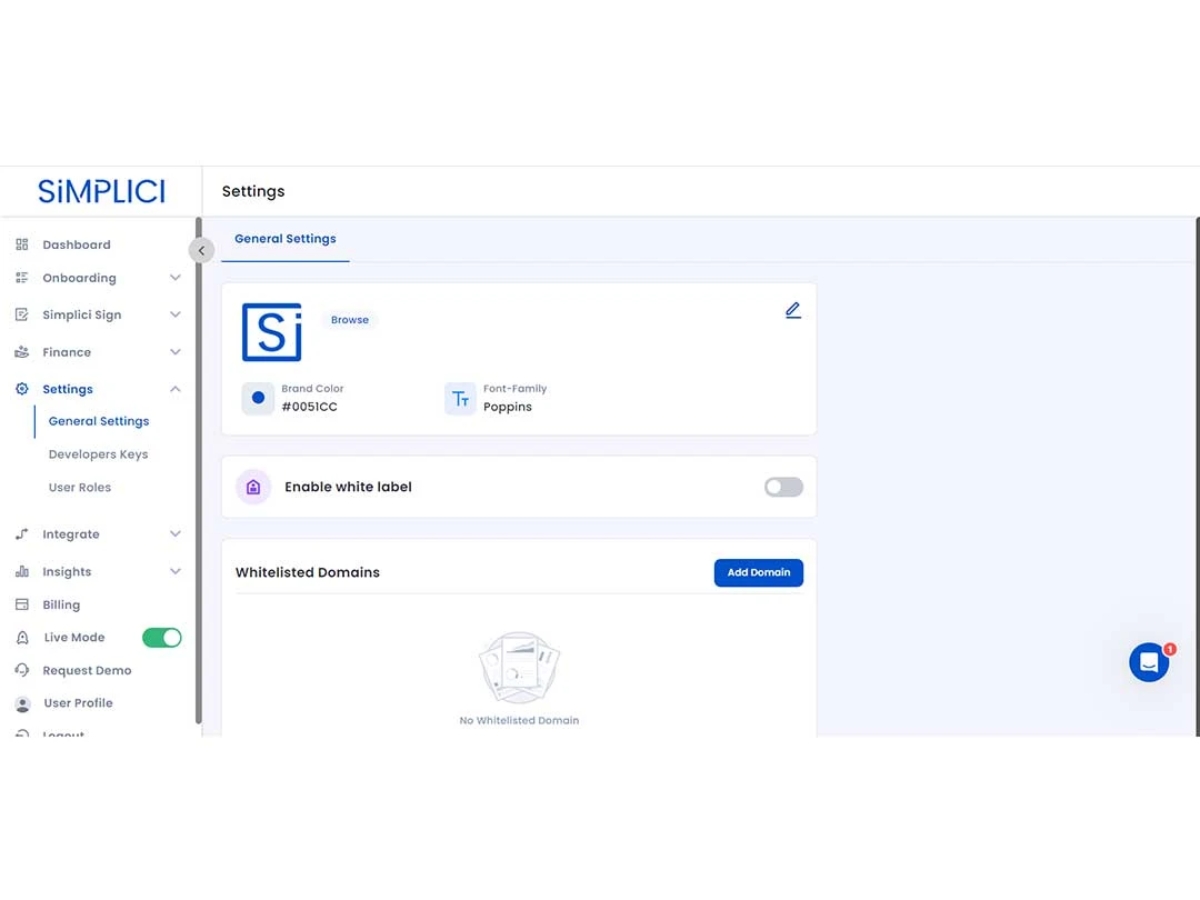Open the Billing menu item
The width and height of the screenshot is (1200, 900).
pos(61,605)
